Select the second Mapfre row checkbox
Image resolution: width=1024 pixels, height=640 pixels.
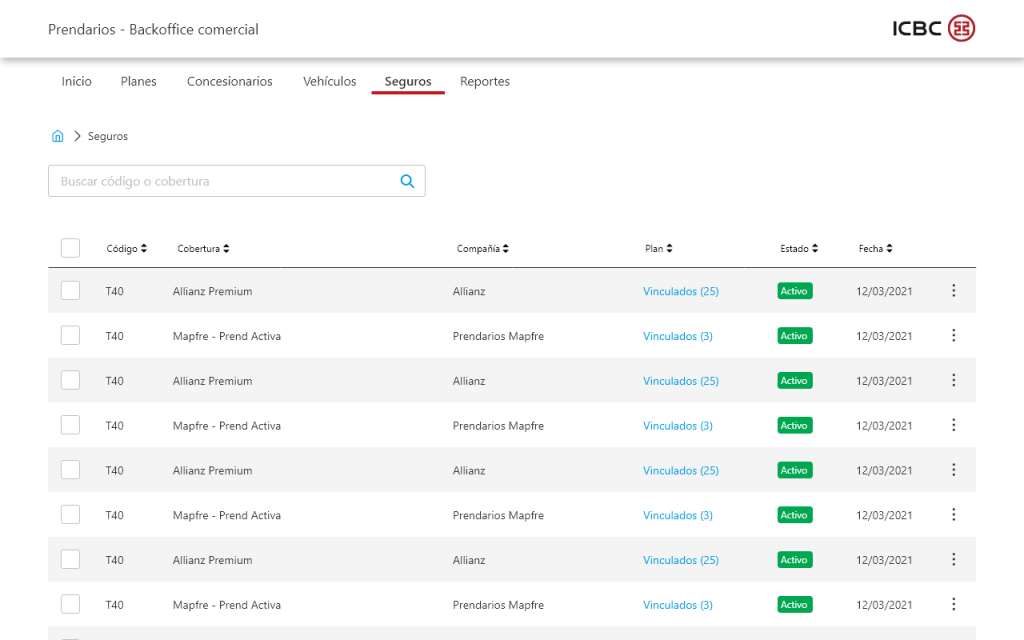pyautogui.click(x=71, y=425)
